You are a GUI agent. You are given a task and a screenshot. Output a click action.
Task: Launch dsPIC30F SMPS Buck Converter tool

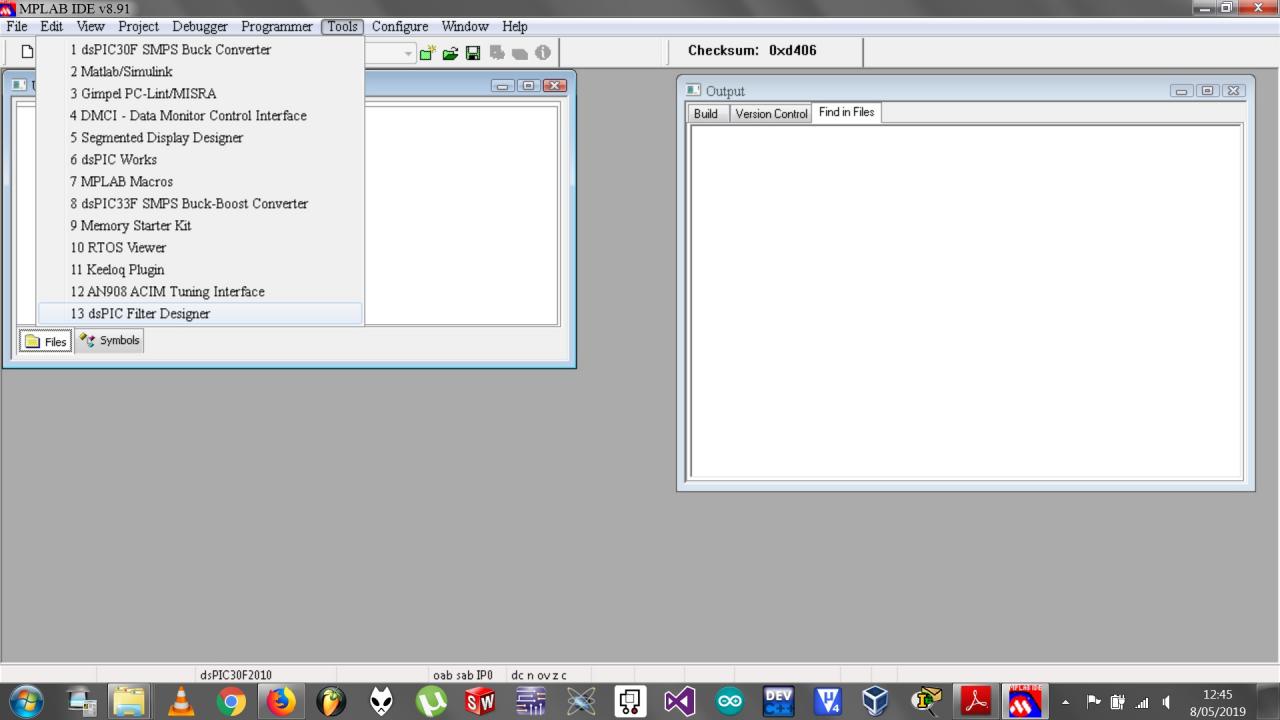(x=200, y=50)
